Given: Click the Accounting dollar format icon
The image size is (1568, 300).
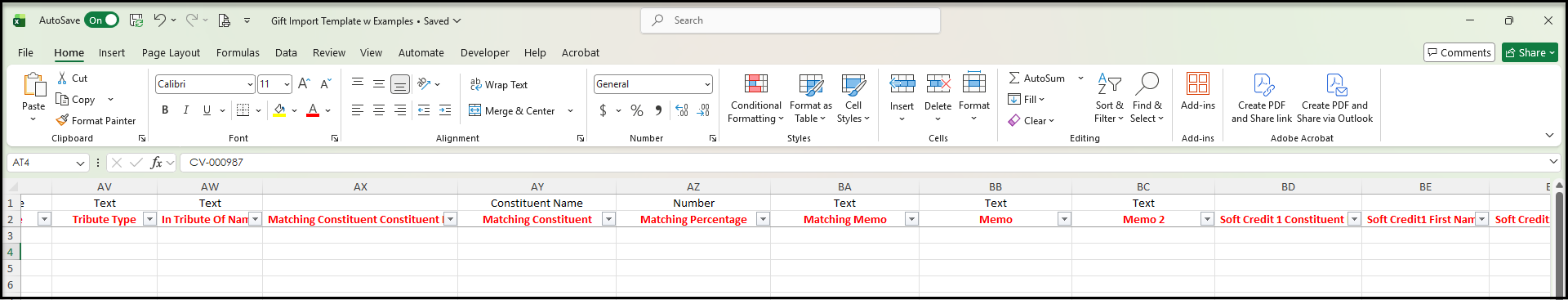Looking at the screenshot, I should (603, 110).
